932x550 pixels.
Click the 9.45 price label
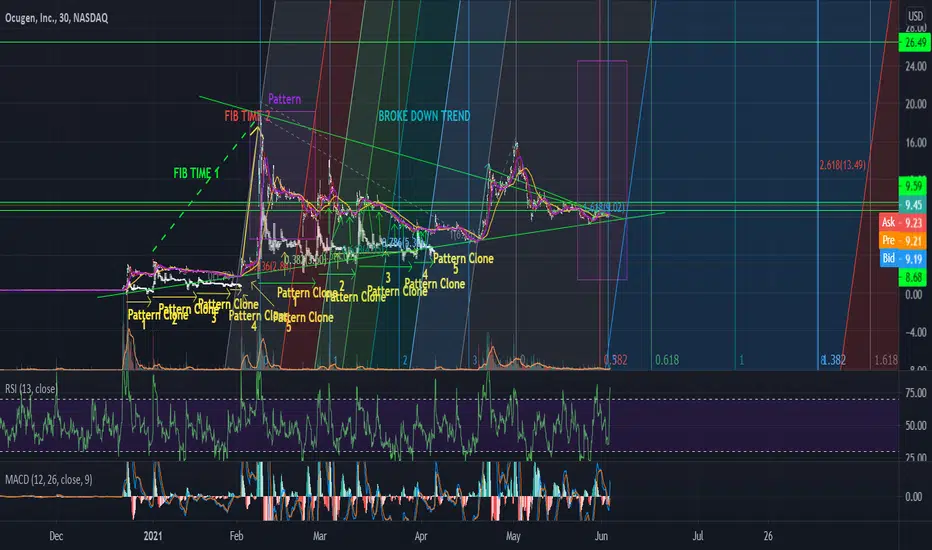[x=915, y=205]
